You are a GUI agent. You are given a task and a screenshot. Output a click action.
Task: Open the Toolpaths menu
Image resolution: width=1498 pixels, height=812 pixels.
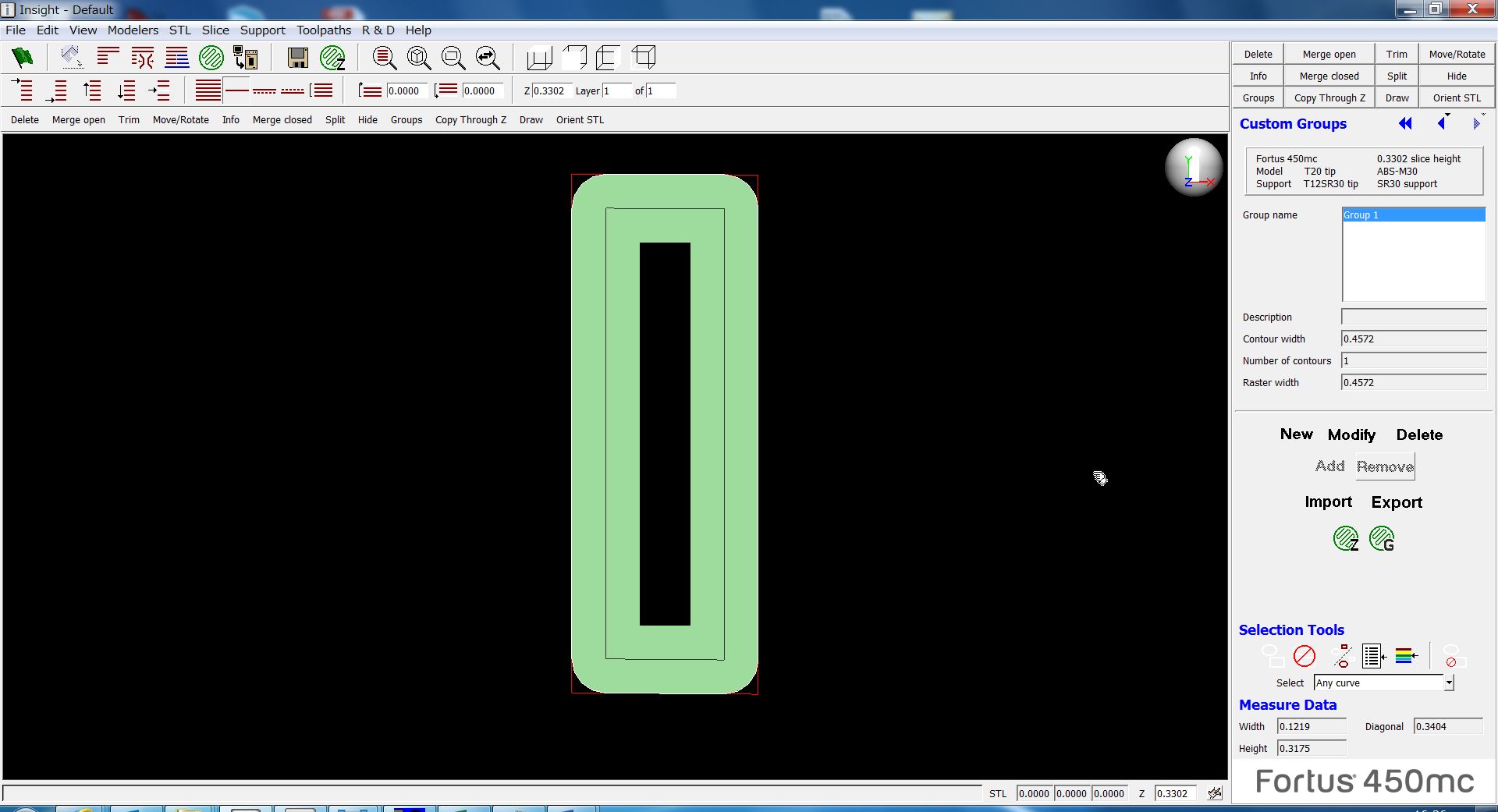click(323, 30)
